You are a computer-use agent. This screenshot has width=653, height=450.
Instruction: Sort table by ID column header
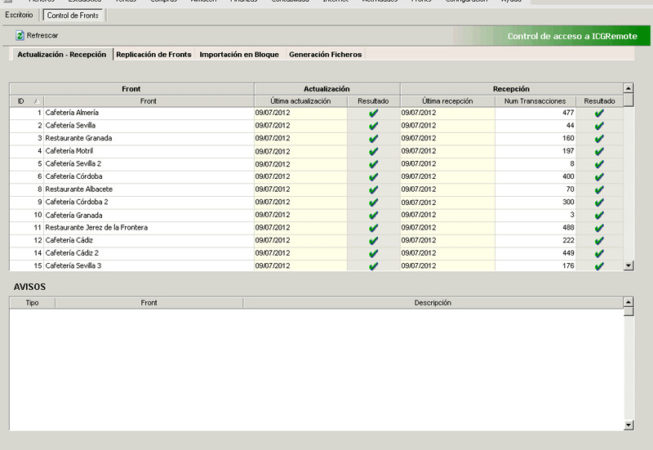tap(27, 101)
